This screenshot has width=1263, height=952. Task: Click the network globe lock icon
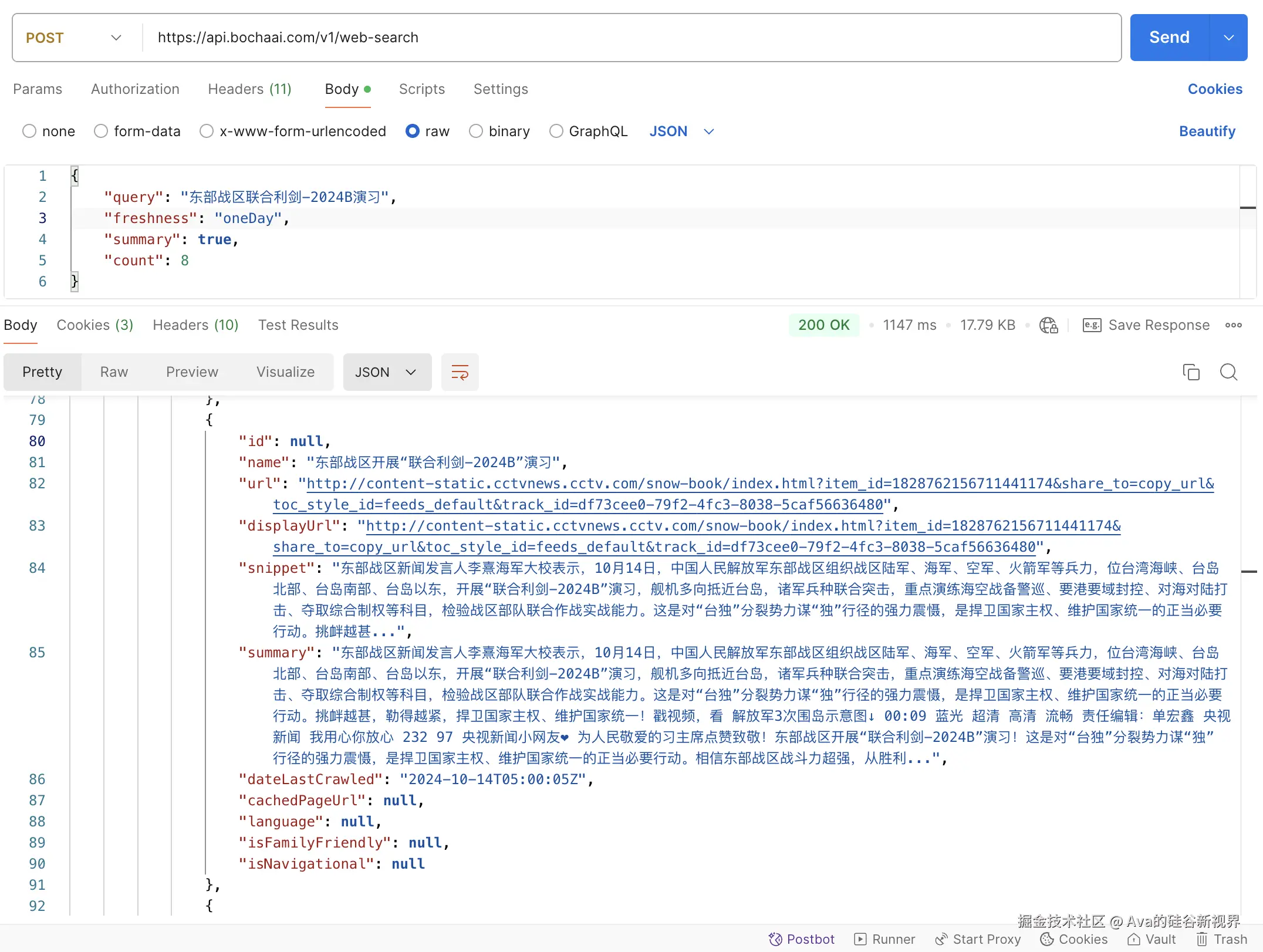click(x=1048, y=325)
